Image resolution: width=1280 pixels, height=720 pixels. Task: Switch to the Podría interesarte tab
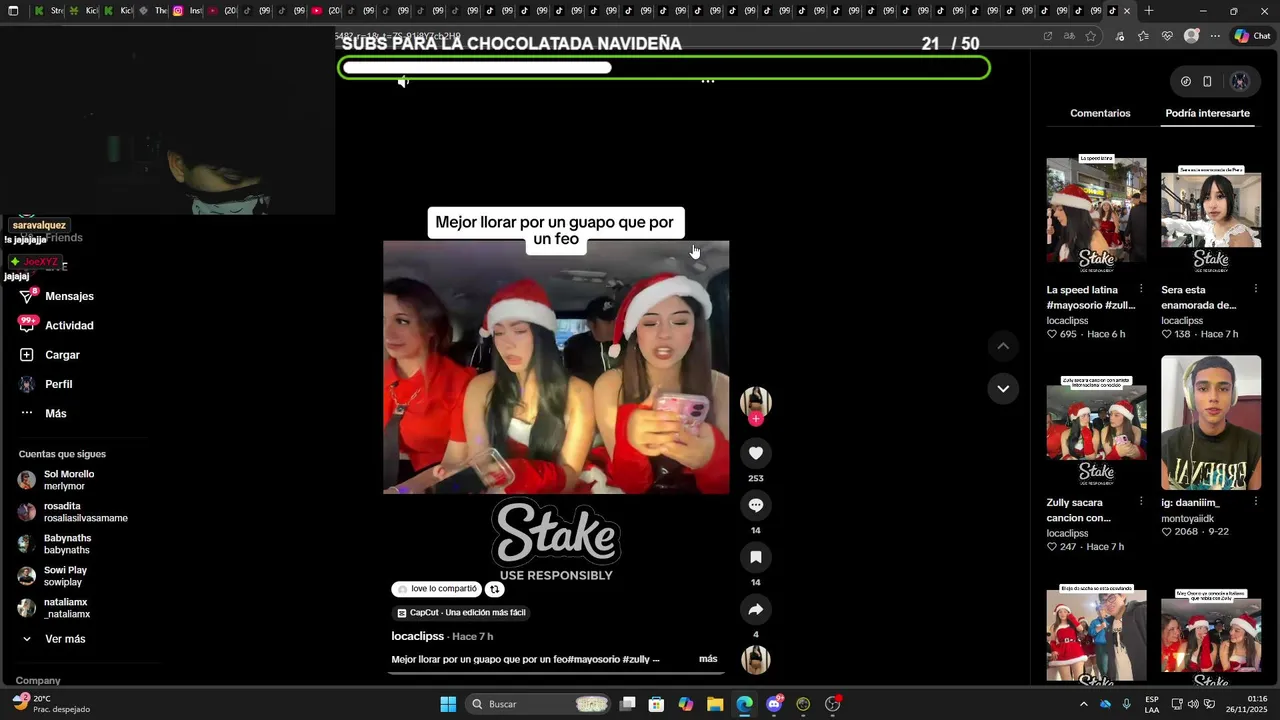coord(1207,113)
